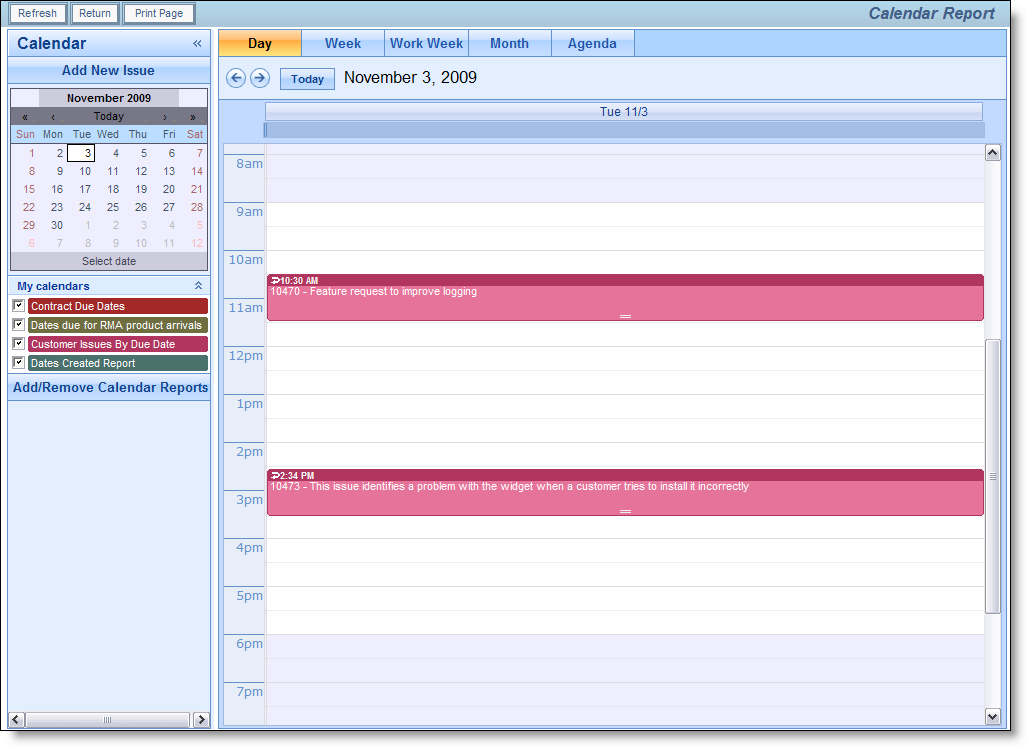Click the Dates due for RMA olive label

coord(118,325)
